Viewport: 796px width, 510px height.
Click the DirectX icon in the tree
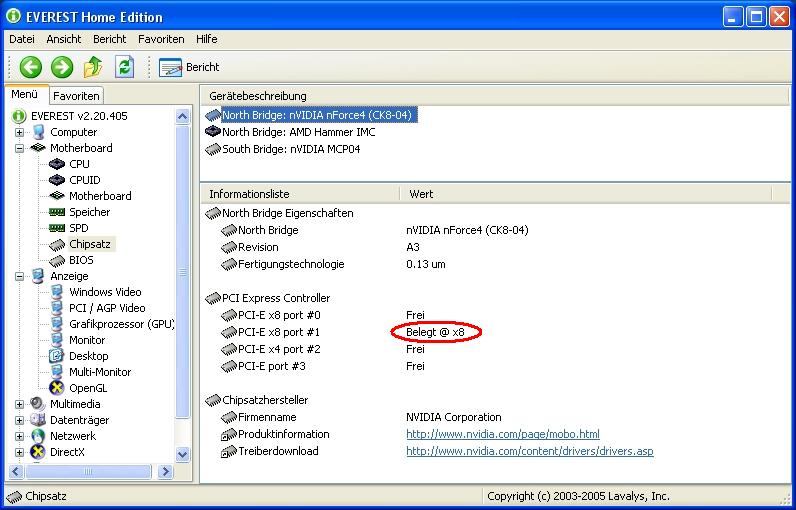[x=38, y=452]
